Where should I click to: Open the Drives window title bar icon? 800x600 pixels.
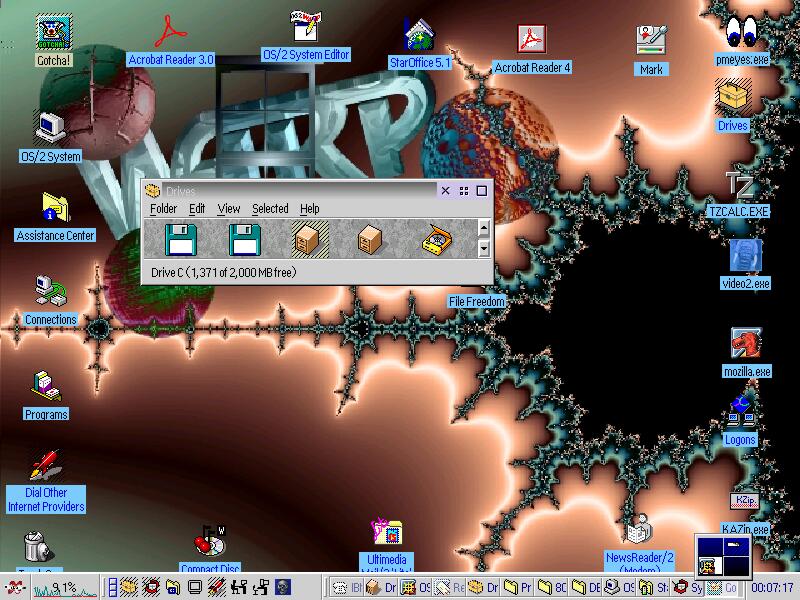click(153, 191)
